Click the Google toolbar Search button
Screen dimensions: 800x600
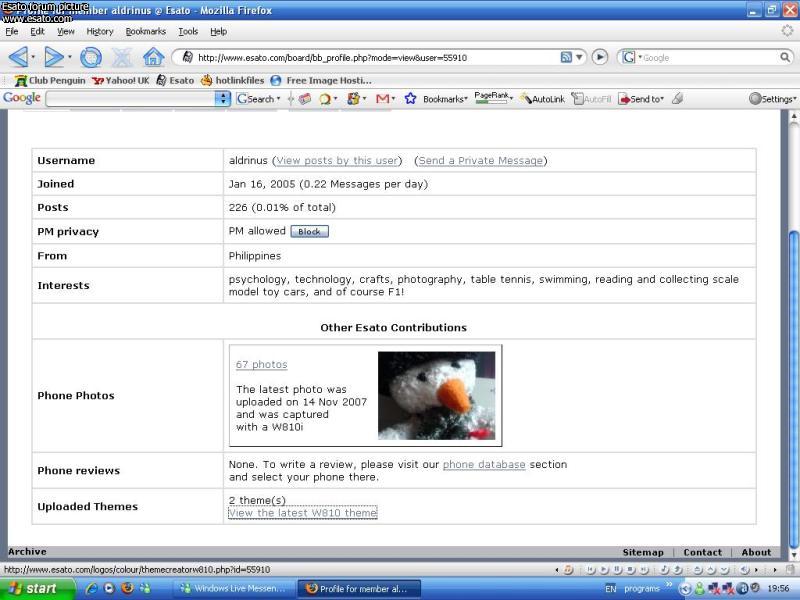[x=258, y=99]
